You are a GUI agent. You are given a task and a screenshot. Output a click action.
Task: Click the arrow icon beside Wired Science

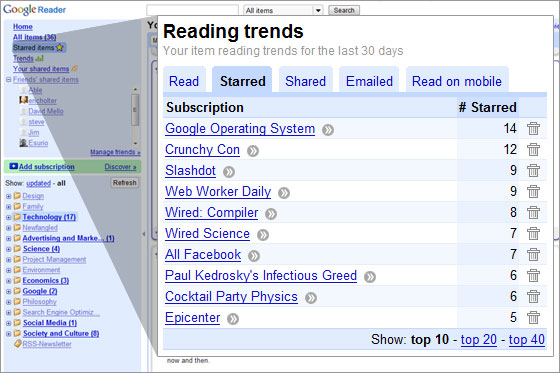263,235
